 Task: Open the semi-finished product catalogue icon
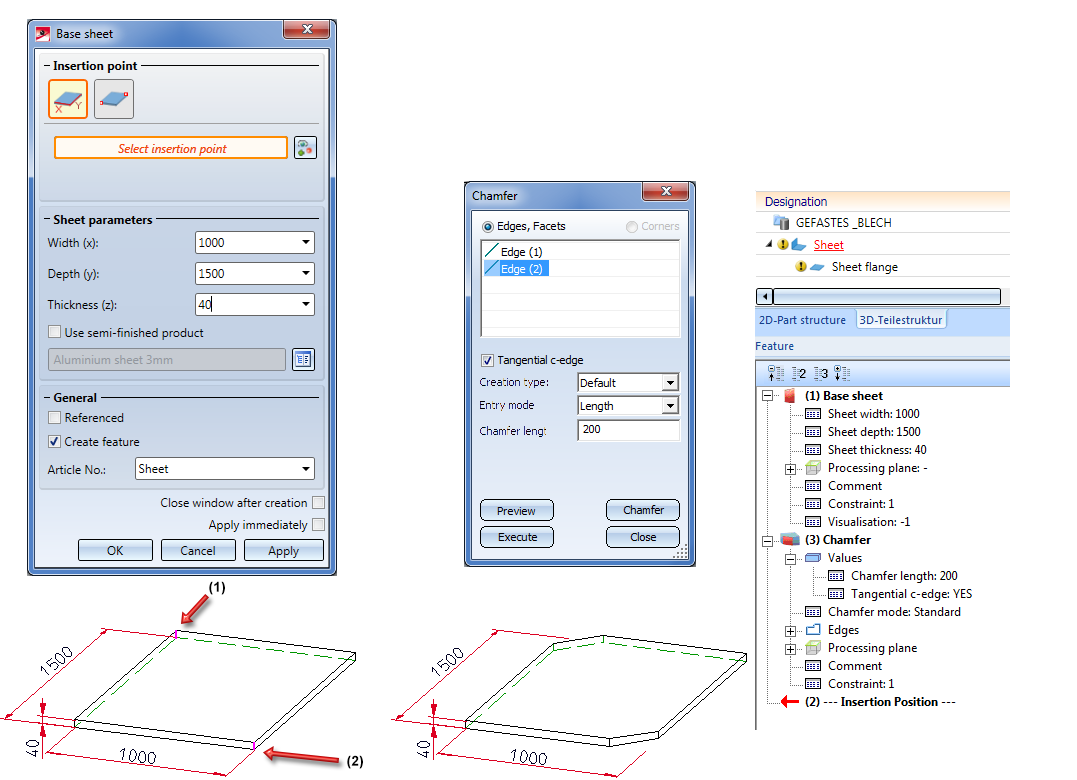pyautogui.click(x=303, y=360)
